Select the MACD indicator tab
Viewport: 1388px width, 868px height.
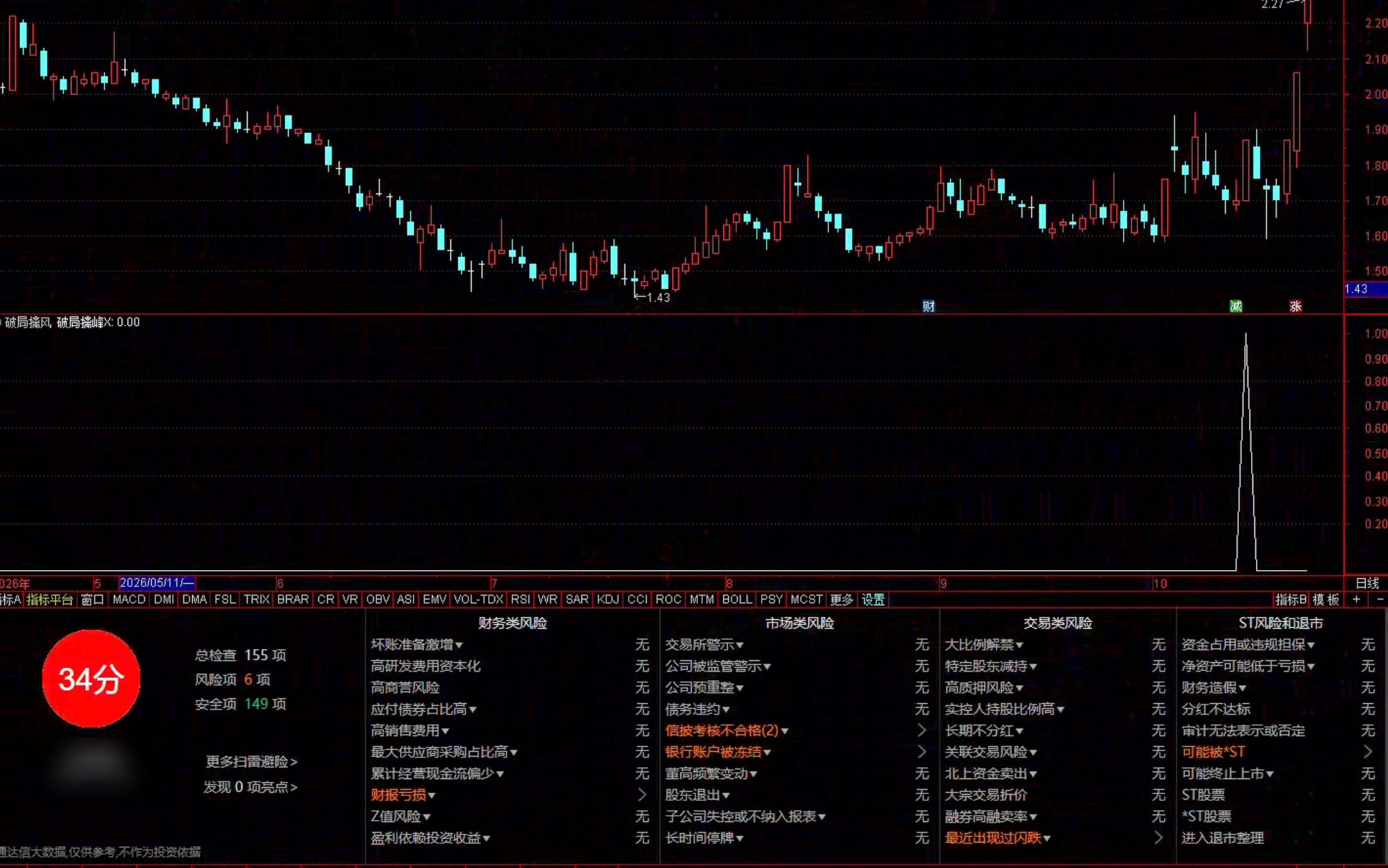click(x=129, y=599)
